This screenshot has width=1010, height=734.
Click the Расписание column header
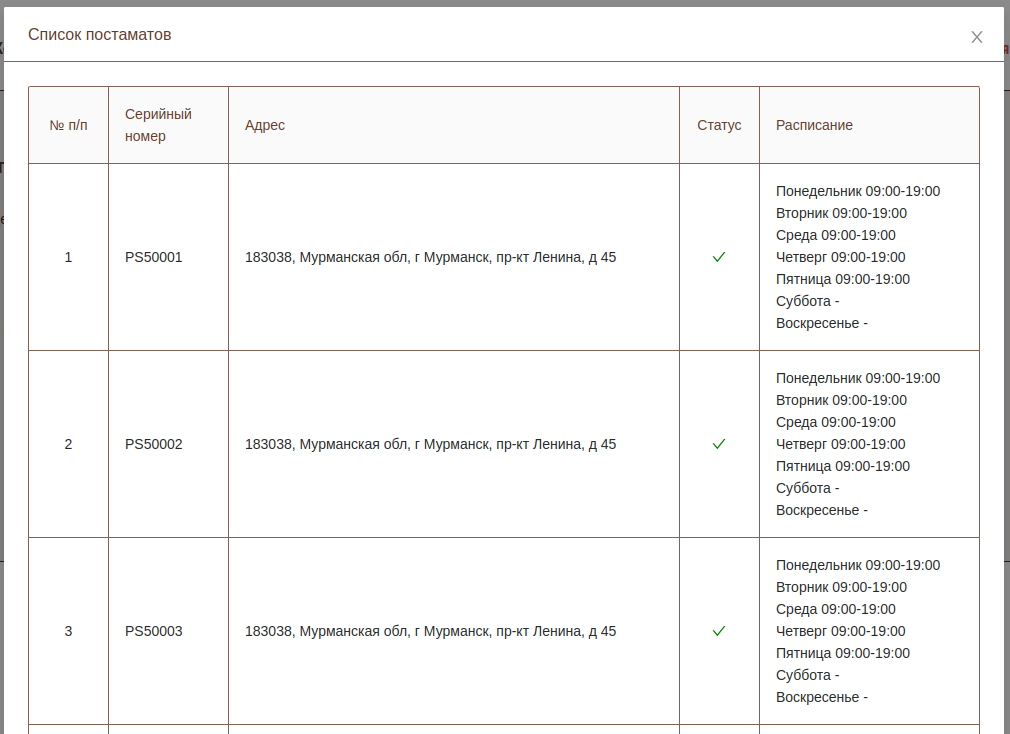tap(814, 125)
